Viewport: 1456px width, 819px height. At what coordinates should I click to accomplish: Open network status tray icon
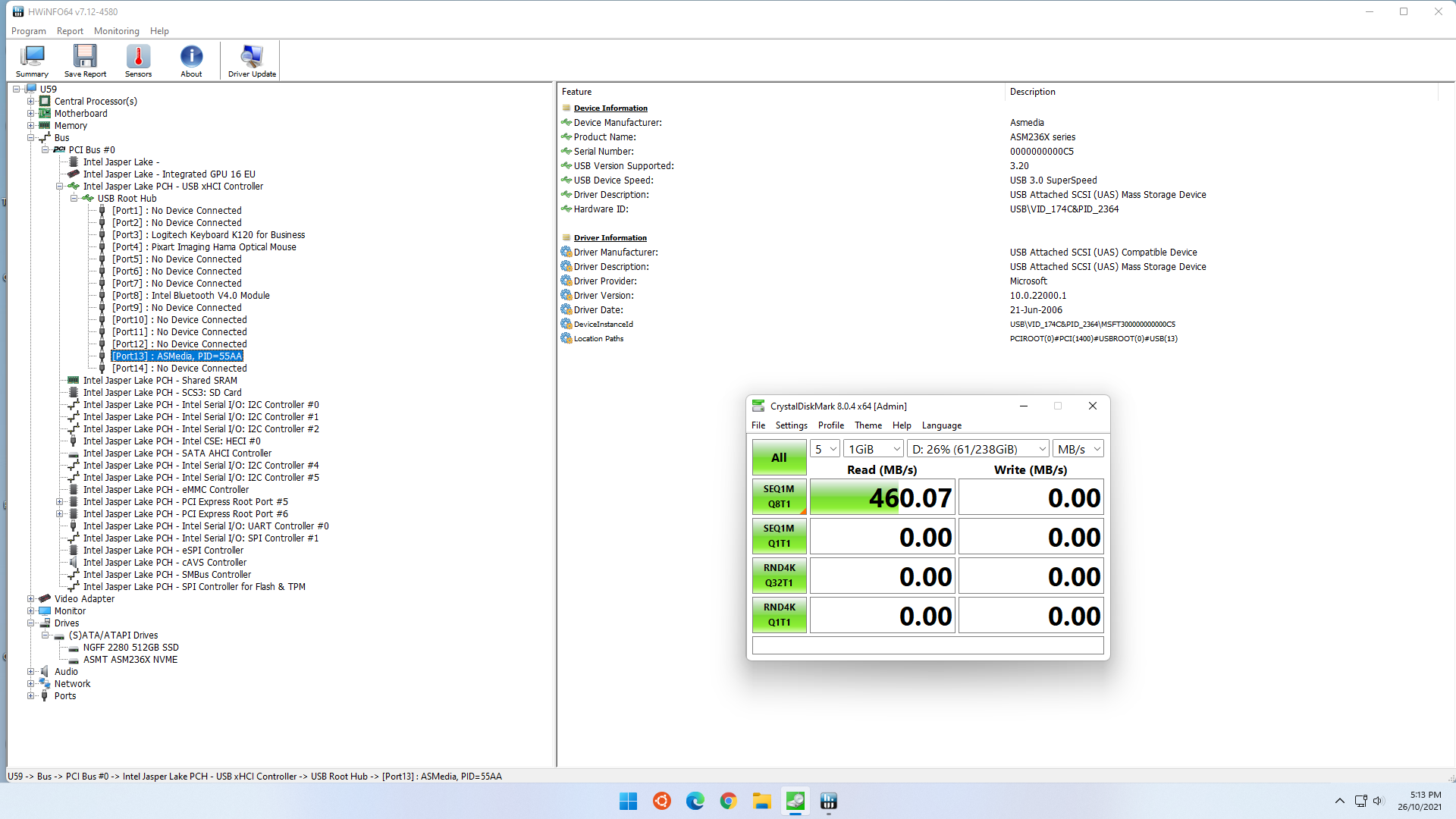click(1360, 801)
